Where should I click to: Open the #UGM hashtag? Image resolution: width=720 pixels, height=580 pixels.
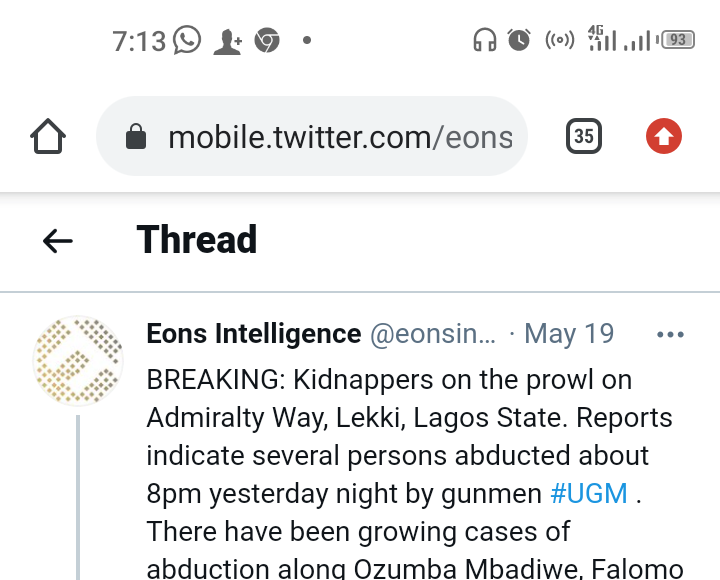click(x=589, y=493)
